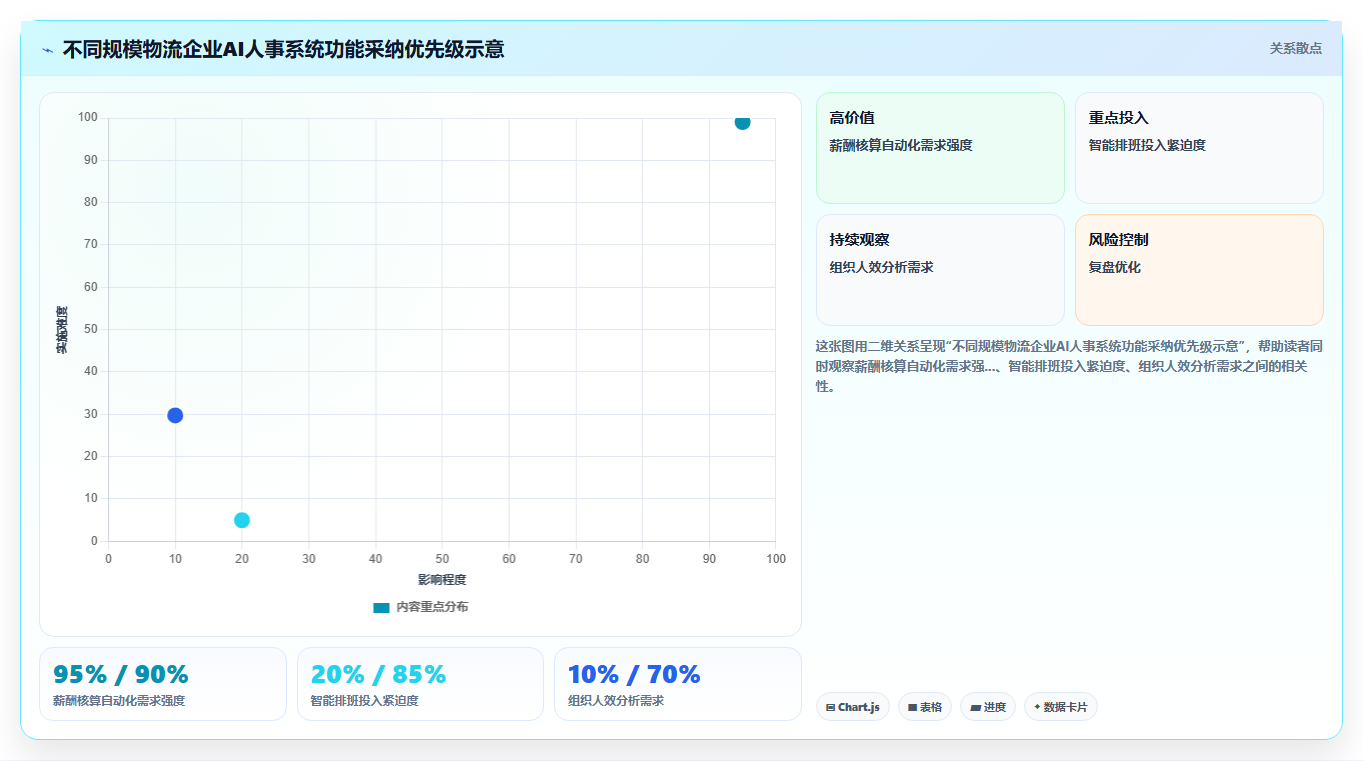1363x761 pixels.
Task: Select the teal data point at top right
Action: point(742,122)
